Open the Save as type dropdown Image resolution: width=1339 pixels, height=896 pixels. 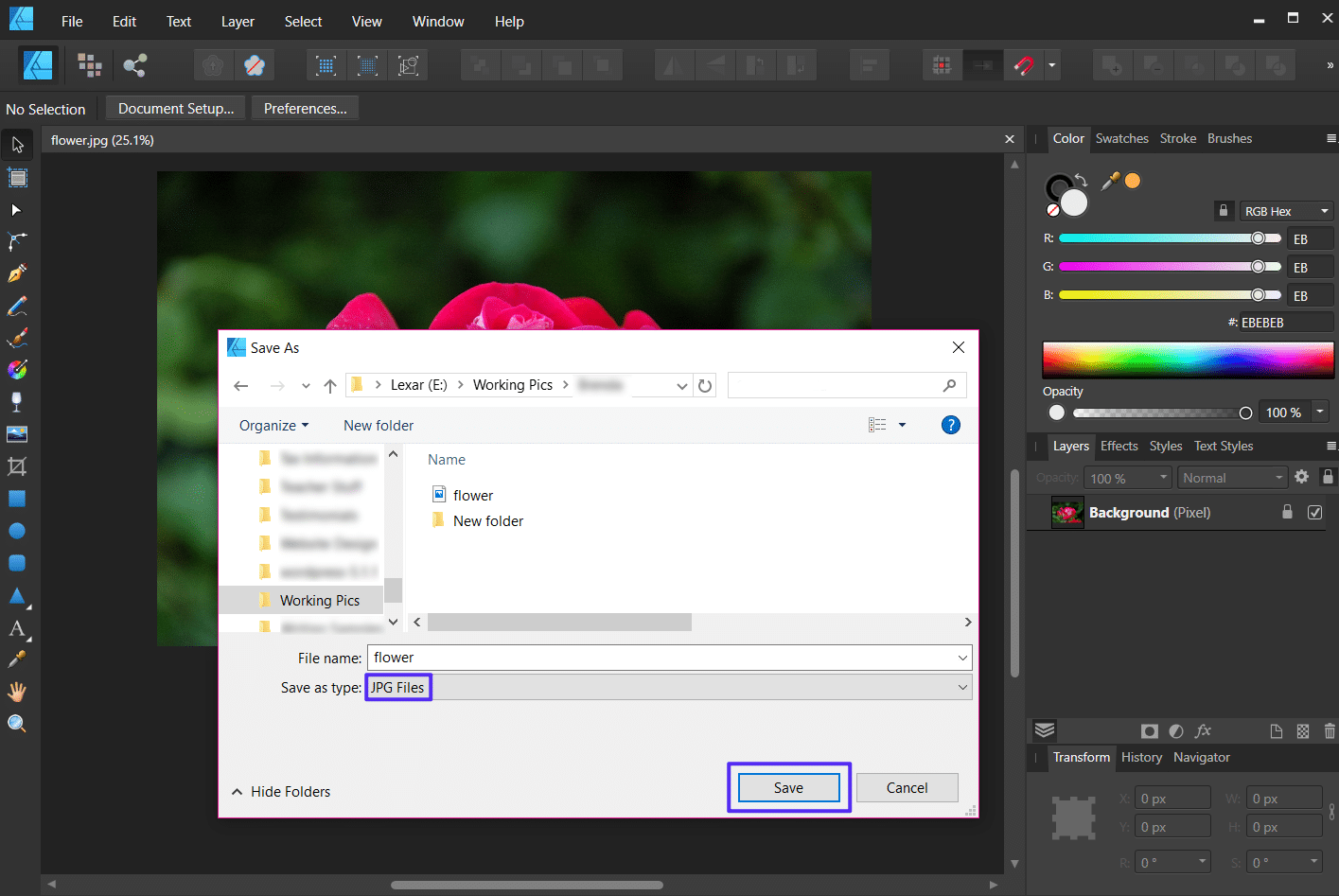962,687
